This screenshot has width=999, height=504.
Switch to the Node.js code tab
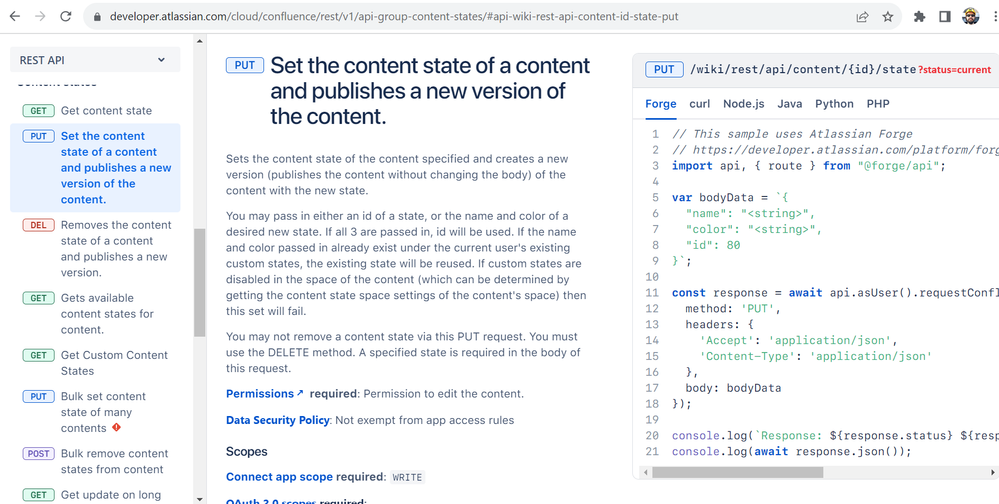click(x=744, y=104)
